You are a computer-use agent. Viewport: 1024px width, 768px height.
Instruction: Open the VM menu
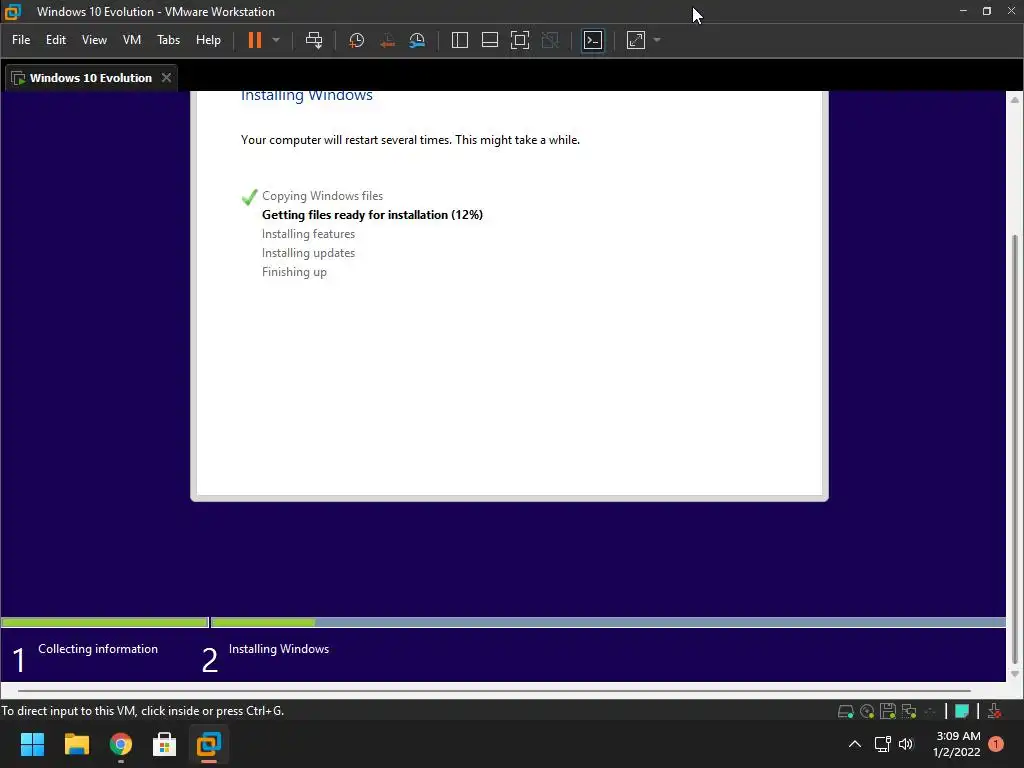click(132, 40)
